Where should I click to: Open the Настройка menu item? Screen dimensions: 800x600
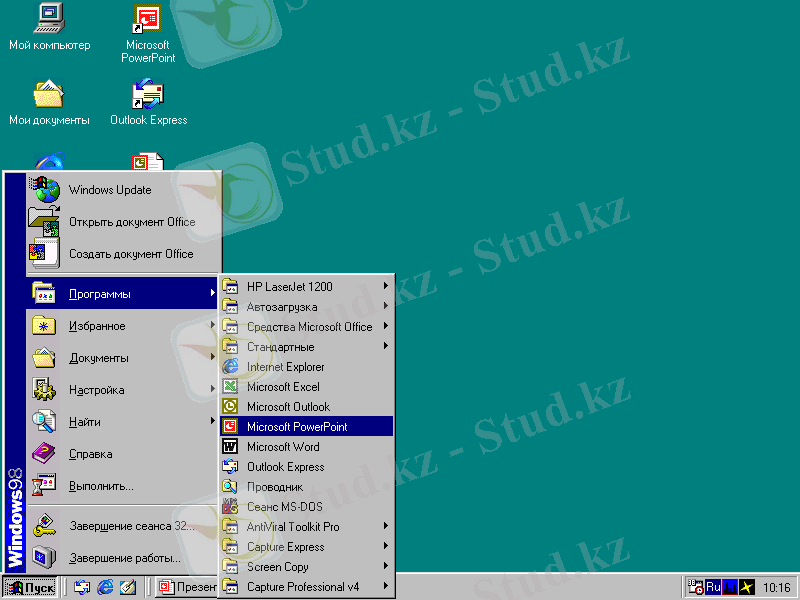[x=96, y=390]
